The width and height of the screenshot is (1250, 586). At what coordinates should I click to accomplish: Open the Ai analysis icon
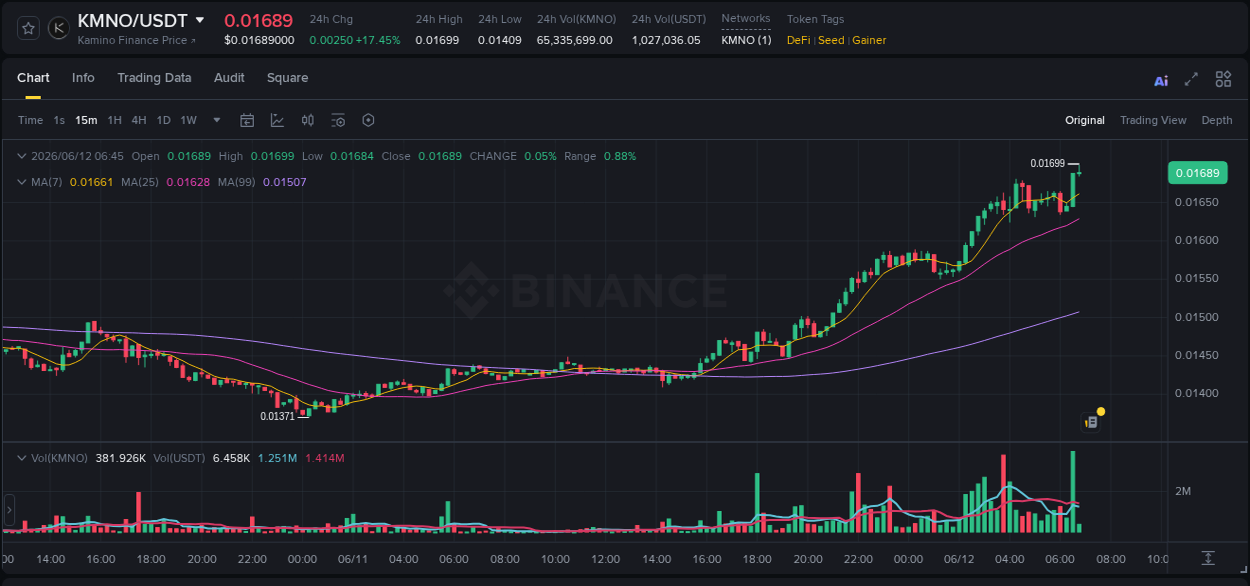[x=1161, y=80]
